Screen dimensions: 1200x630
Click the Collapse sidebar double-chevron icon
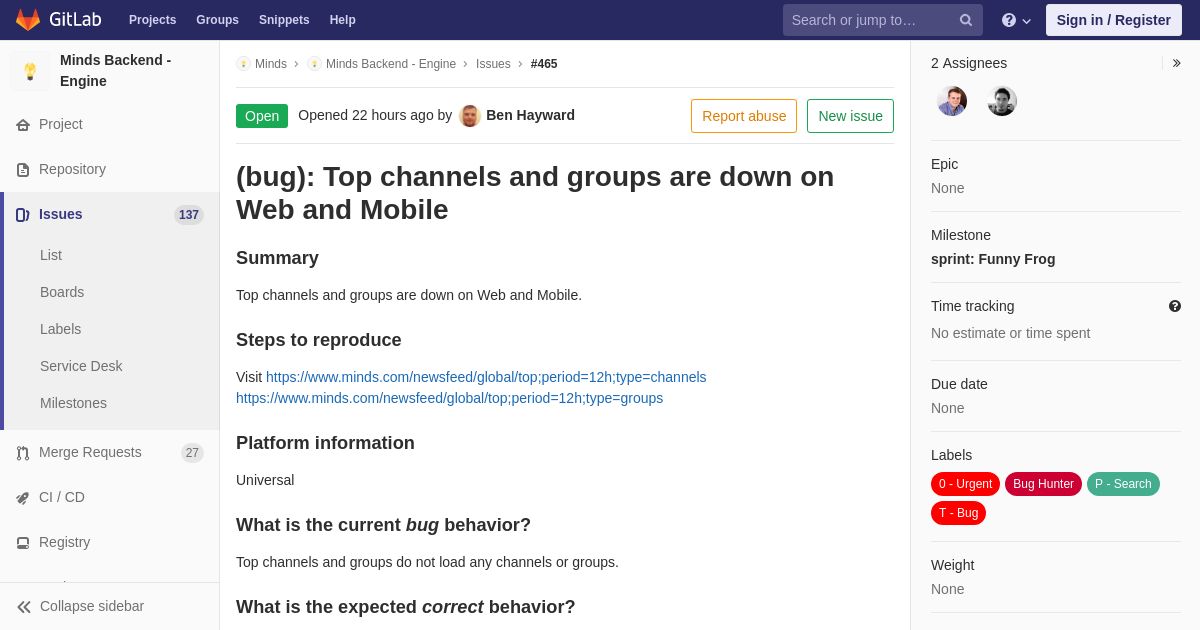click(x=24, y=607)
